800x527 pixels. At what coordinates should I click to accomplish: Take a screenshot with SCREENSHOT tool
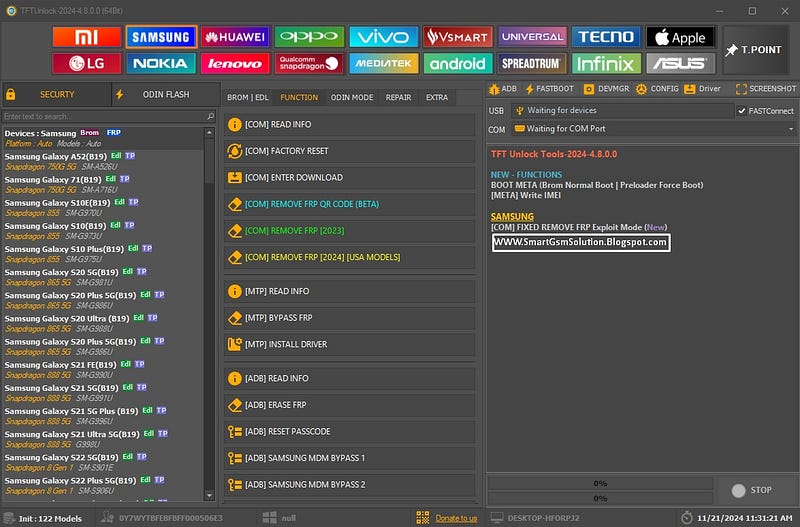[766, 89]
